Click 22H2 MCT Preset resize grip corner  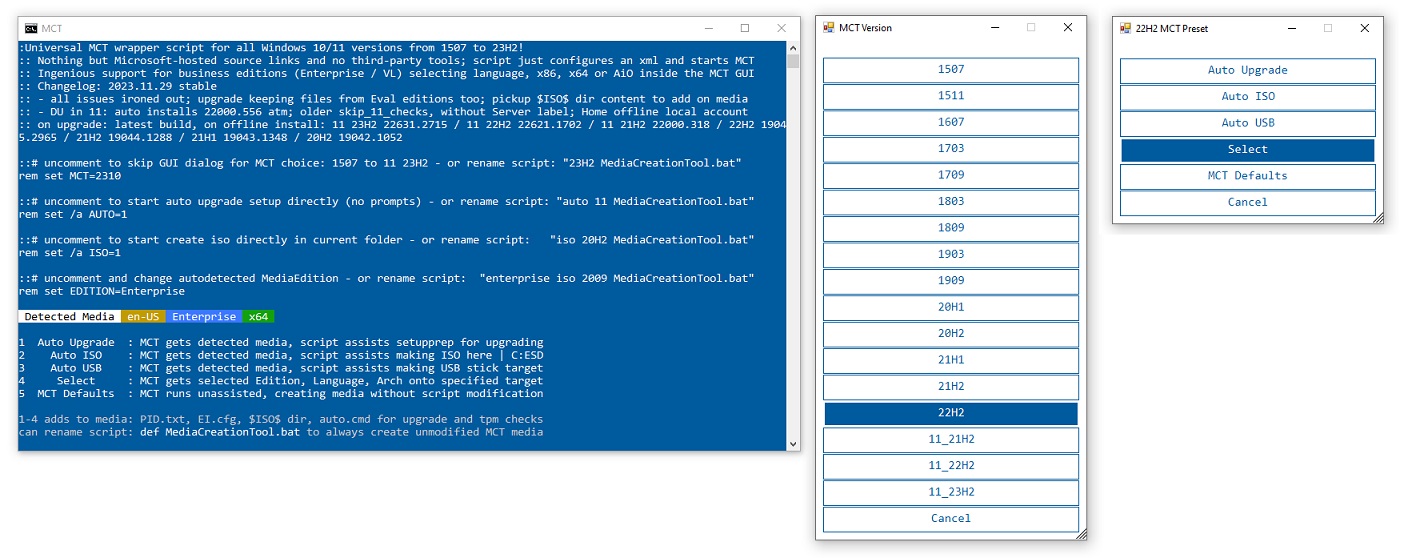1378,217
